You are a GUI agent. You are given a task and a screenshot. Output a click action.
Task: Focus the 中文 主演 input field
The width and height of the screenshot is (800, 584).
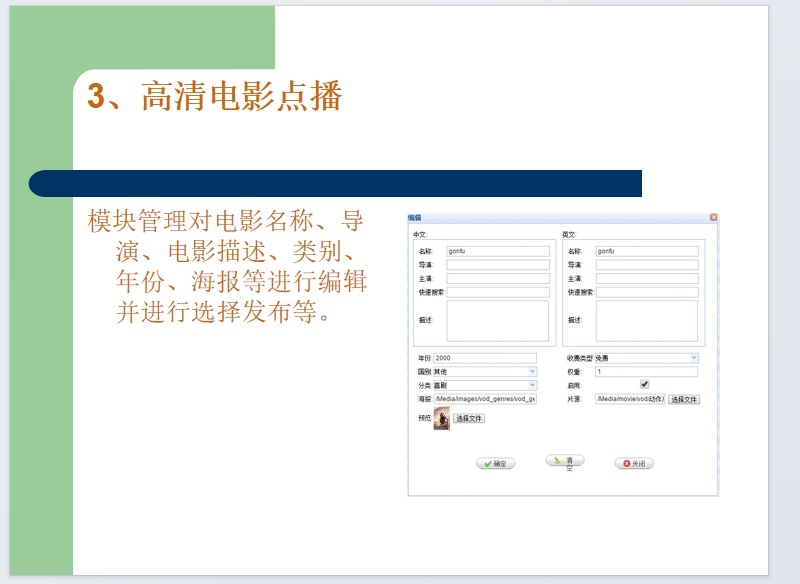[x=498, y=278]
